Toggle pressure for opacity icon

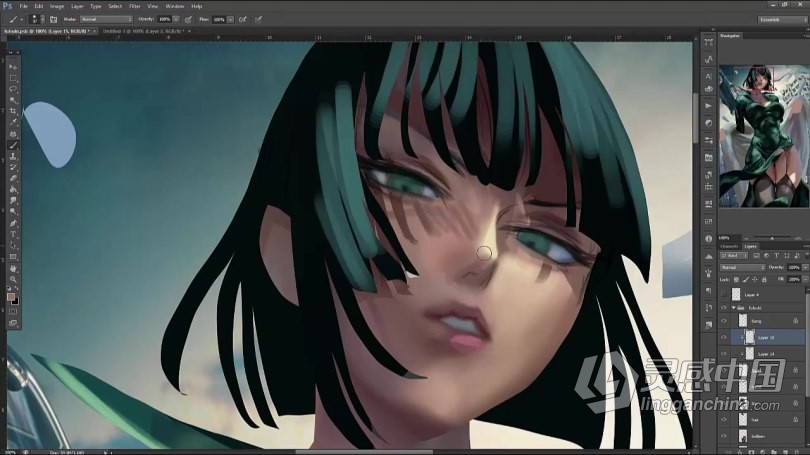tap(188, 19)
